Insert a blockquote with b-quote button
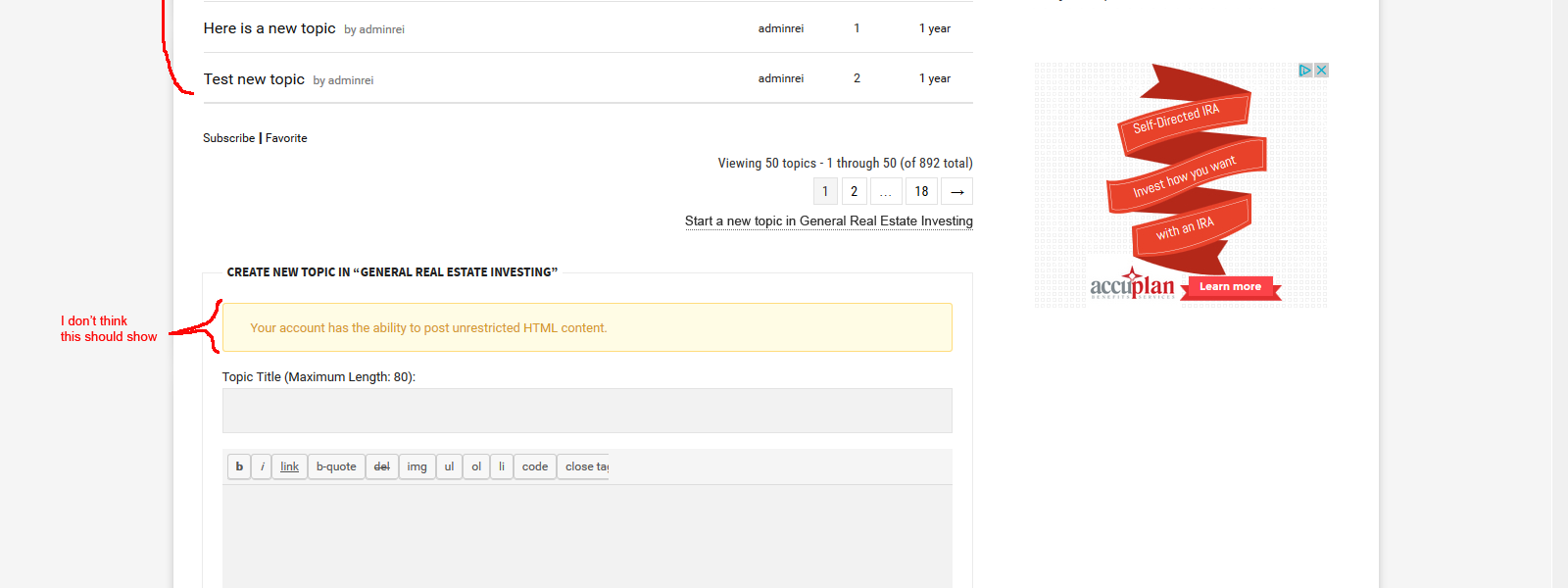 336,466
